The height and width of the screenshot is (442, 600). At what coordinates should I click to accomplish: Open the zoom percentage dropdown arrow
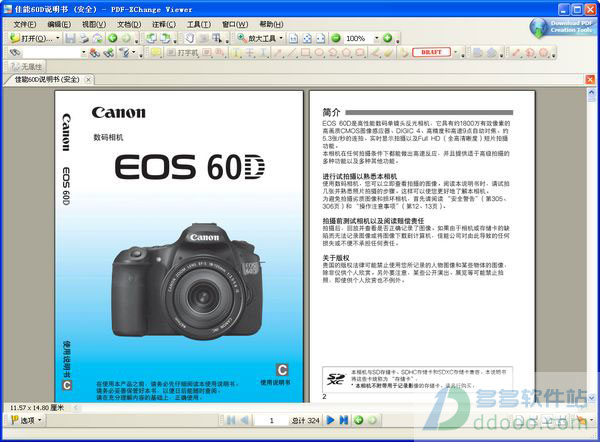tap(377, 38)
